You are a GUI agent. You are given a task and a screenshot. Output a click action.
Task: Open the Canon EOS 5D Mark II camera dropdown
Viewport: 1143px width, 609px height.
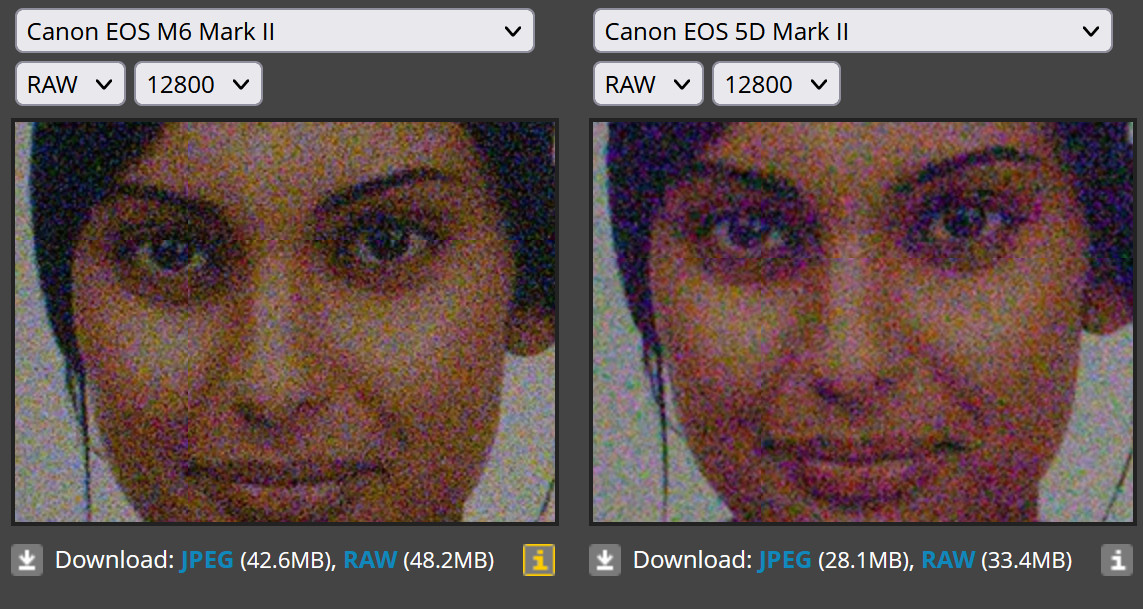(853, 31)
